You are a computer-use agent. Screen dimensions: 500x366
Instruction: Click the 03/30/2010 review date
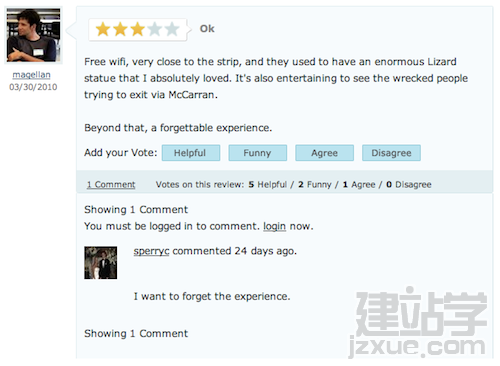coord(33,87)
